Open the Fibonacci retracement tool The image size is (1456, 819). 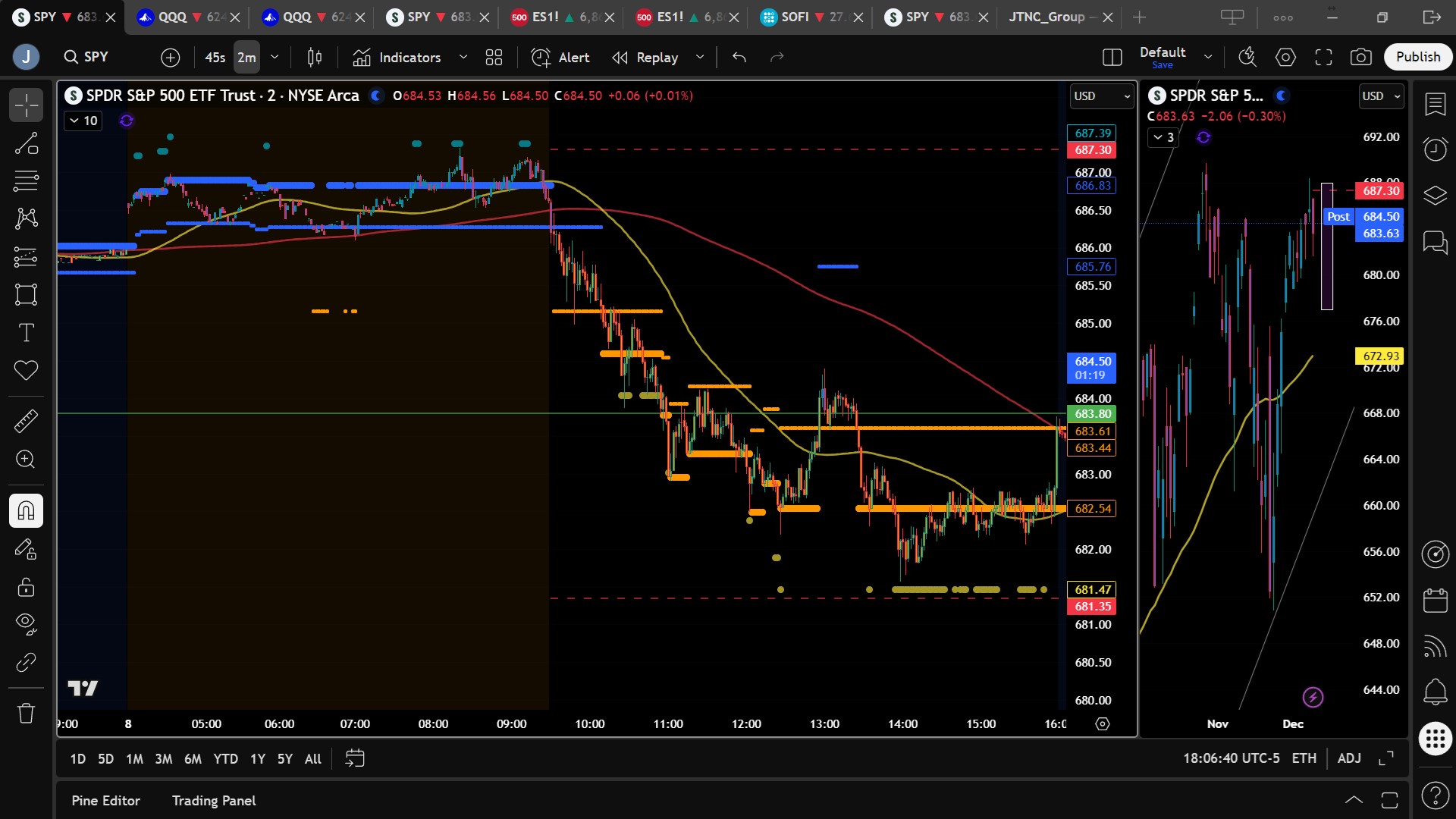click(26, 181)
